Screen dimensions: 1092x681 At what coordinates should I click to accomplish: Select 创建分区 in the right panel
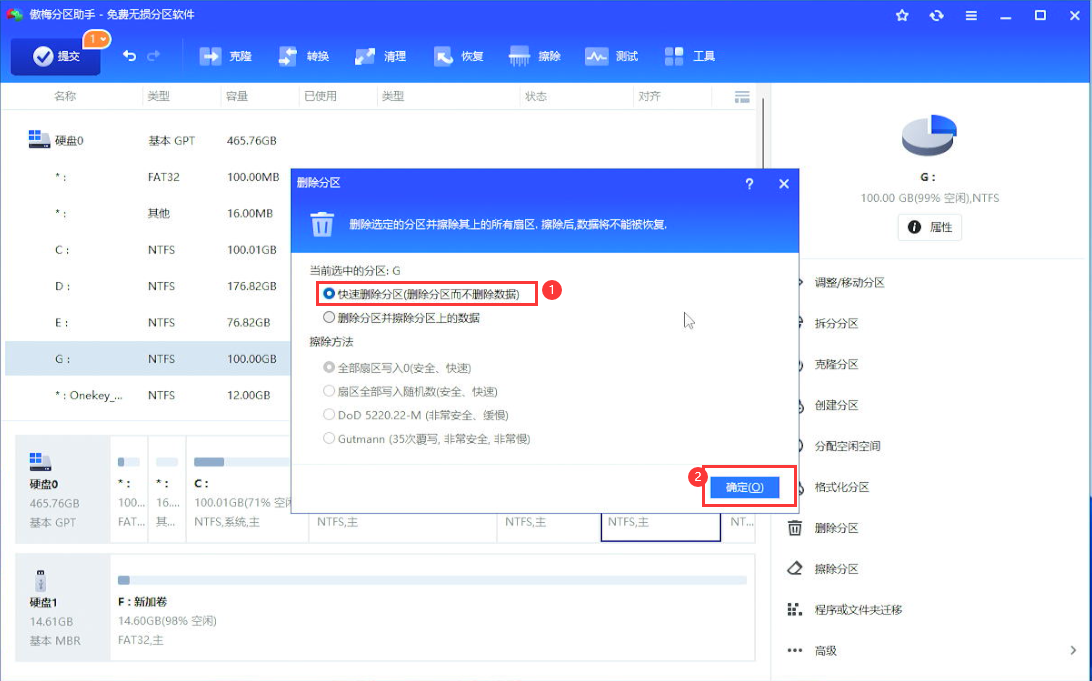click(x=836, y=405)
